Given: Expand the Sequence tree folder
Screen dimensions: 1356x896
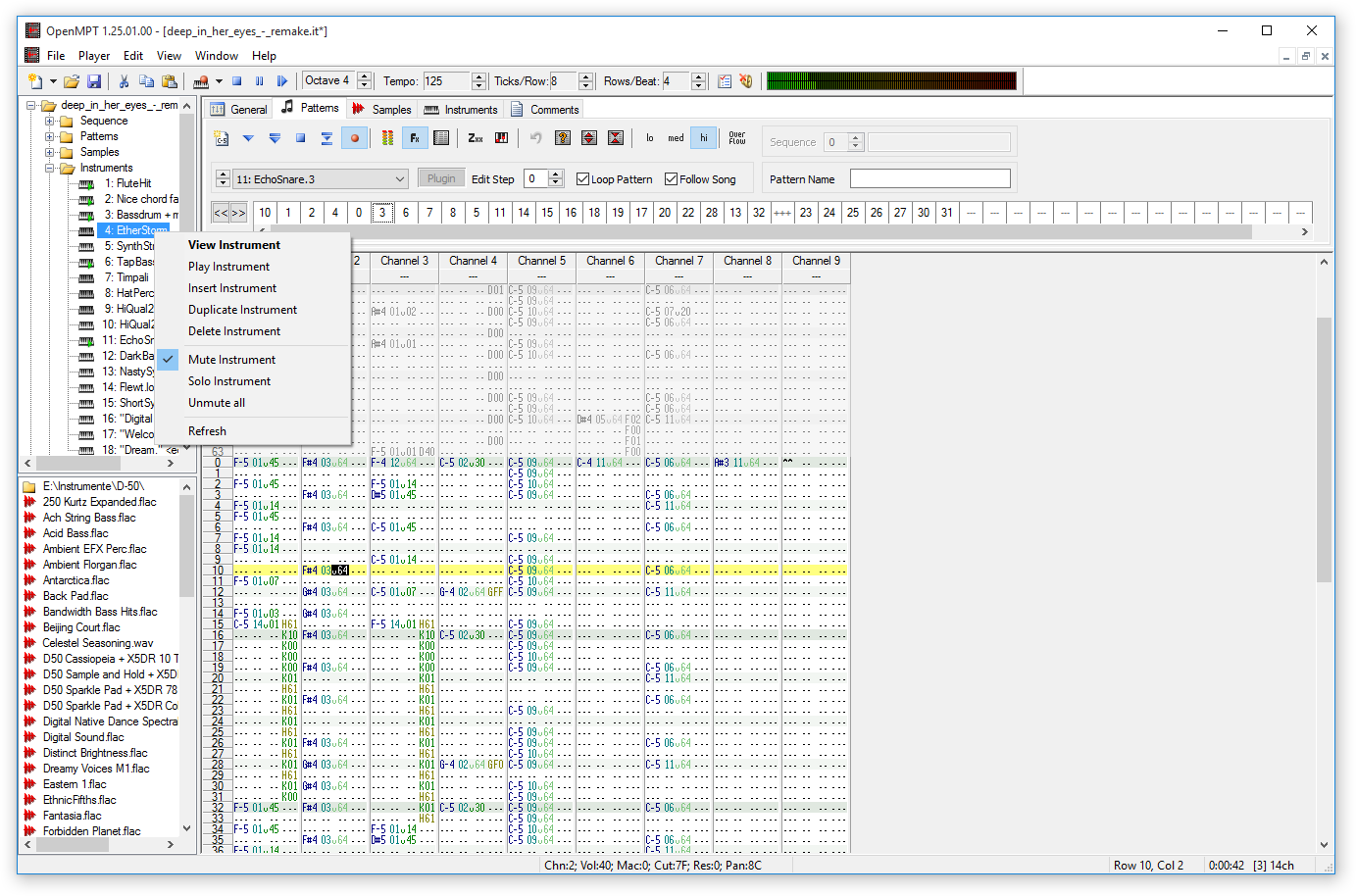Looking at the screenshot, I should click(x=50, y=122).
